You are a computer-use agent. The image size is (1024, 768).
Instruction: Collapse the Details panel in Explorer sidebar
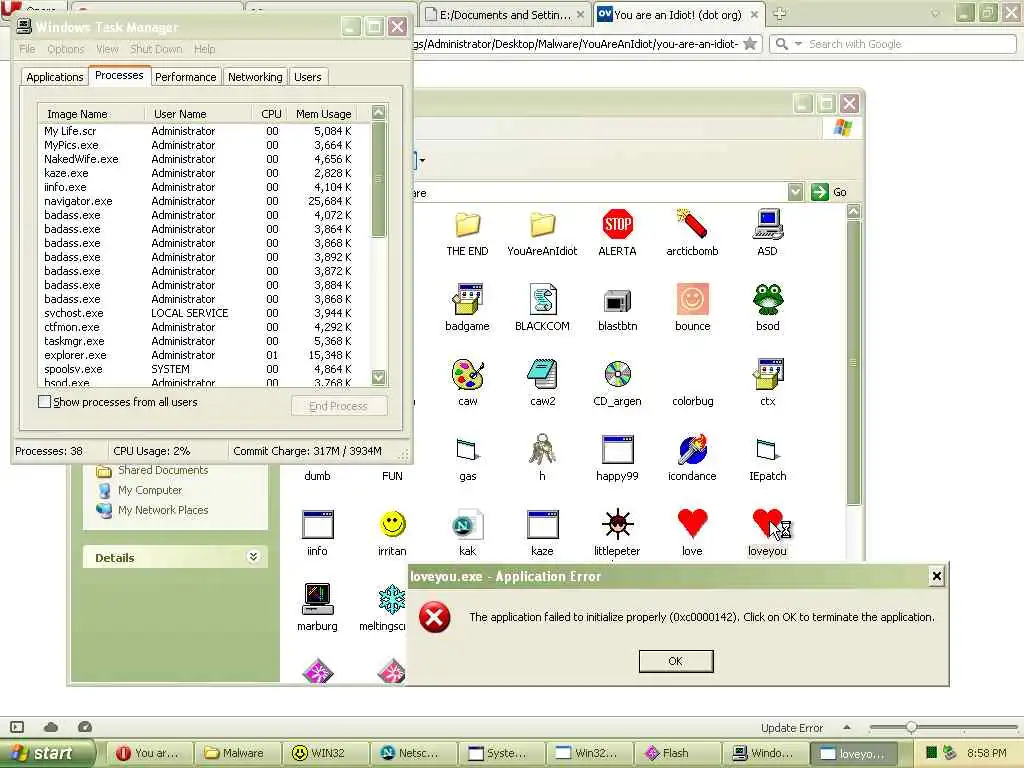click(x=253, y=556)
